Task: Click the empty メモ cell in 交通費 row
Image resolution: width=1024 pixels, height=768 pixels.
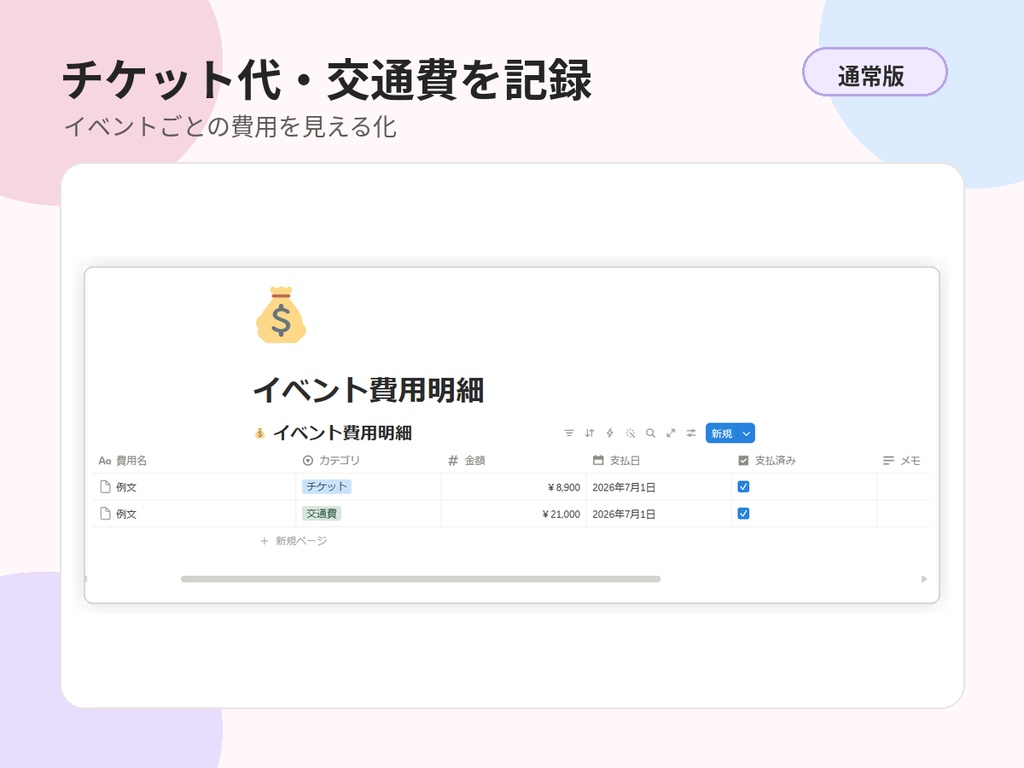Action: (903, 513)
